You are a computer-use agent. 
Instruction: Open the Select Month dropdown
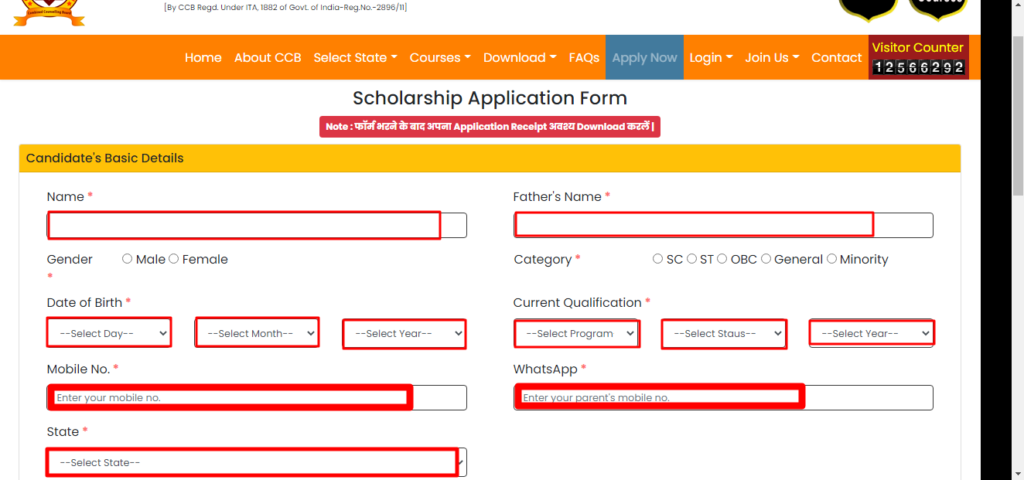click(x=257, y=333)
